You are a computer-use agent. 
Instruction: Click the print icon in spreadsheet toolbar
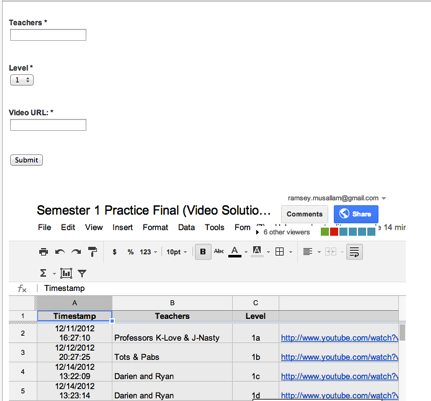tap(43, 252)
